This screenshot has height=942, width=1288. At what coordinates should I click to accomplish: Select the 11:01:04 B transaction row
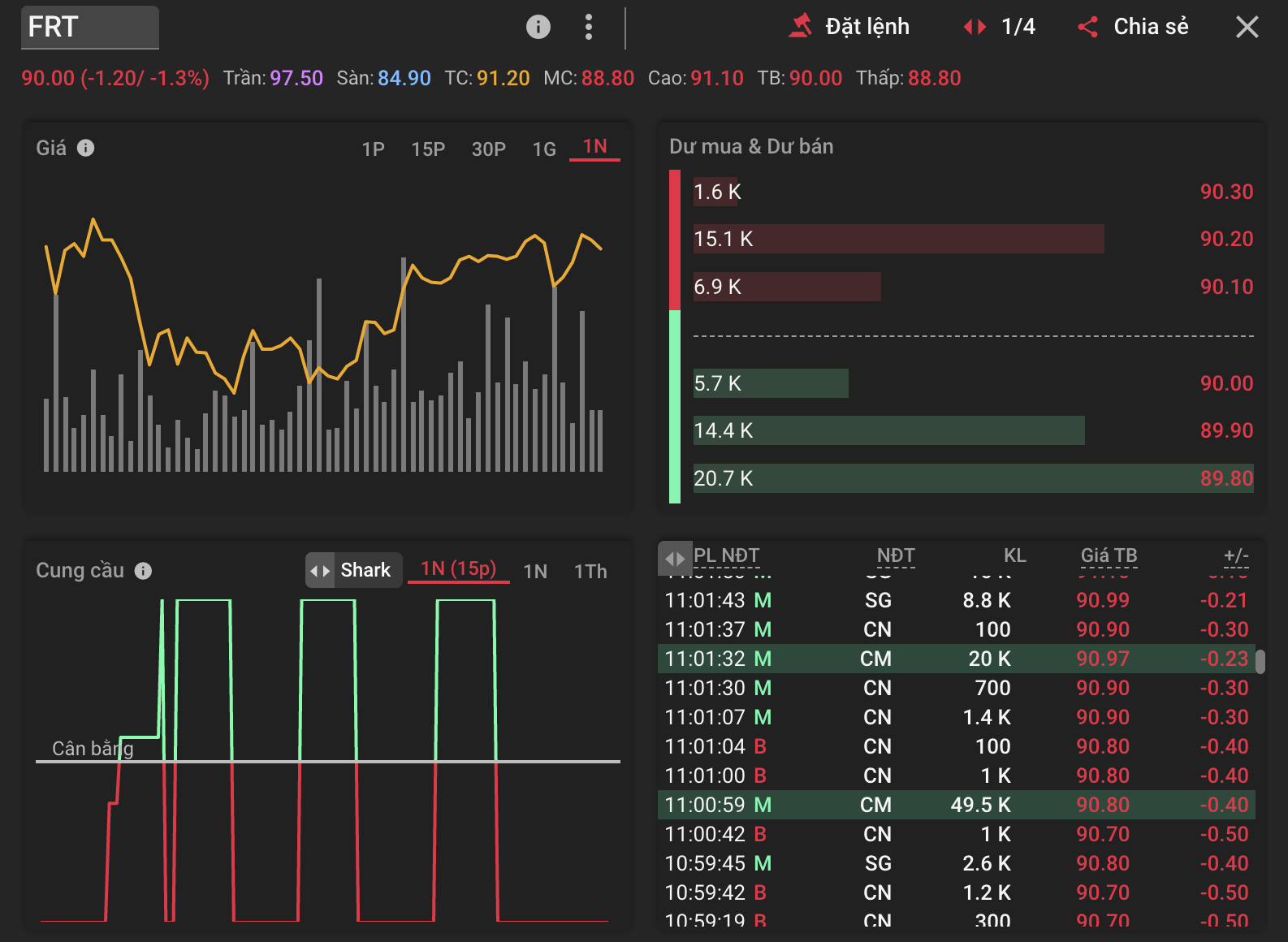coord(957,746)
